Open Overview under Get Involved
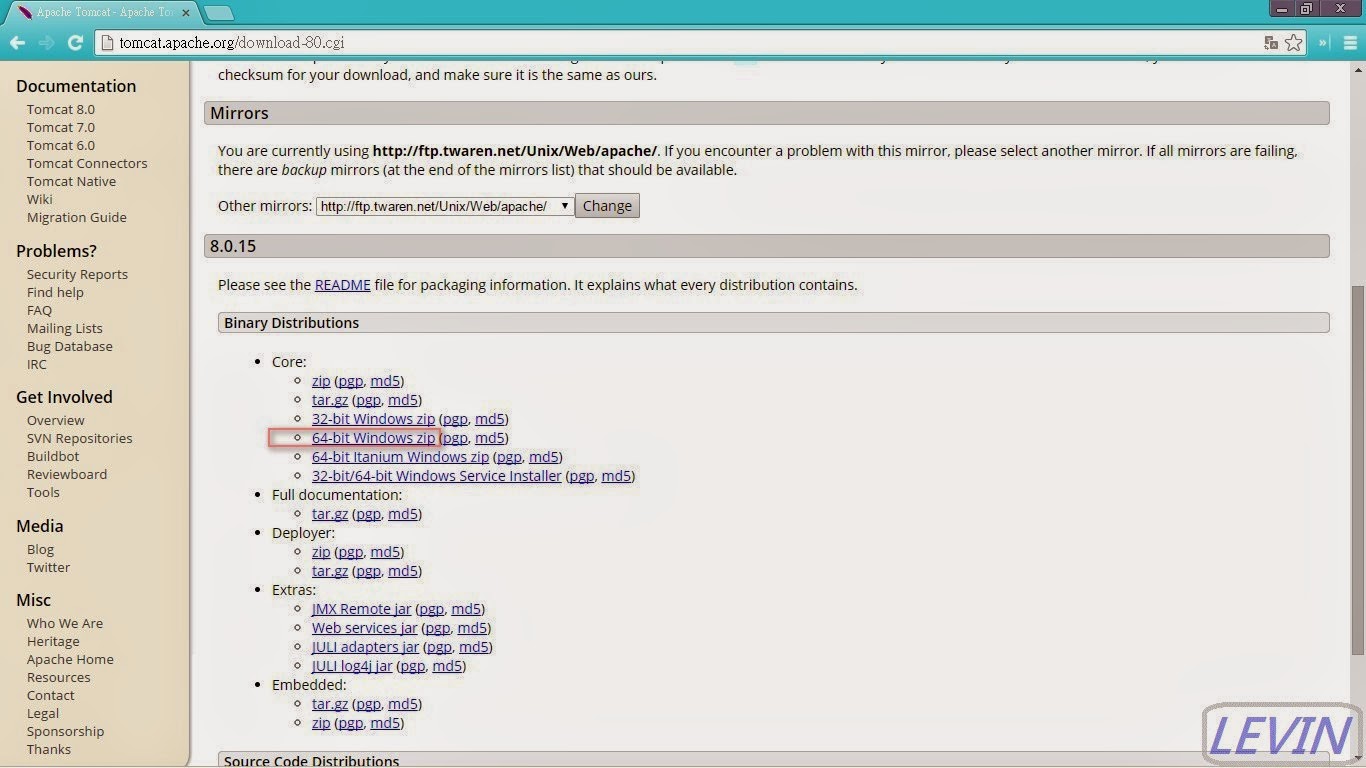The width and height of the screenshot is (1366, 768). pyautogui.click(x=56, y=421)
